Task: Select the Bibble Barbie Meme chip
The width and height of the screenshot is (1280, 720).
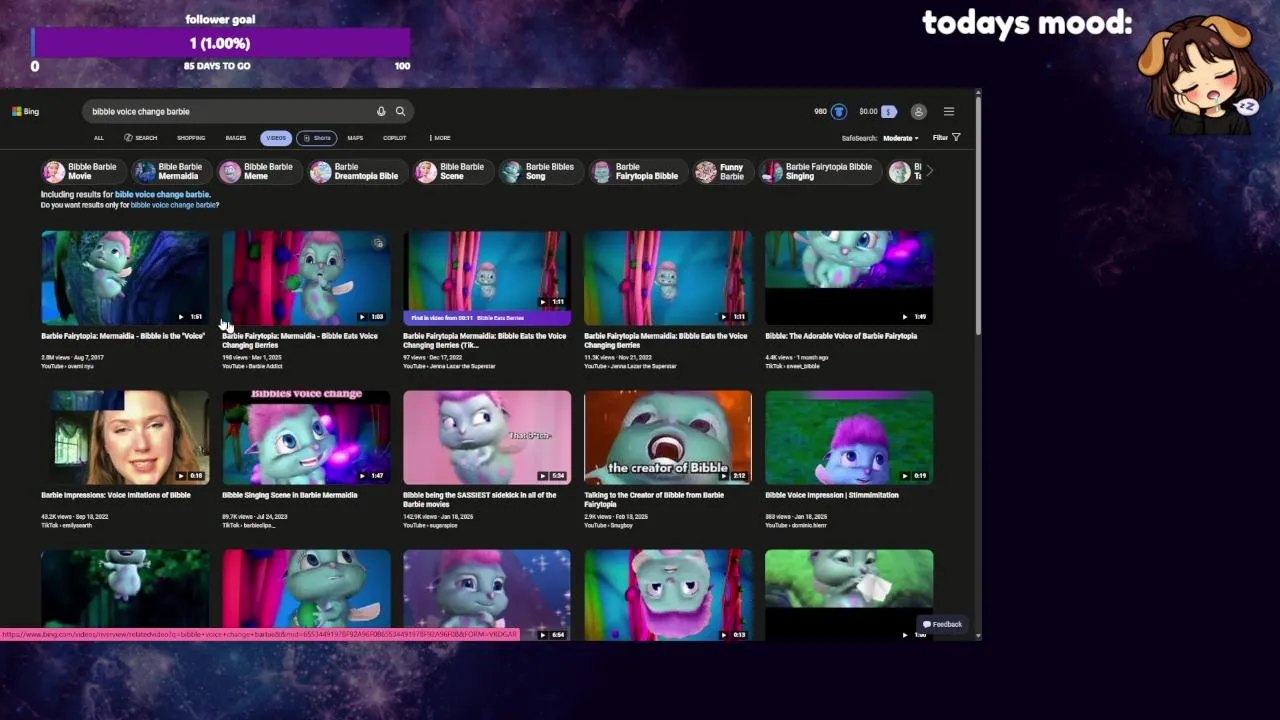Action: [x=259, y=172]
